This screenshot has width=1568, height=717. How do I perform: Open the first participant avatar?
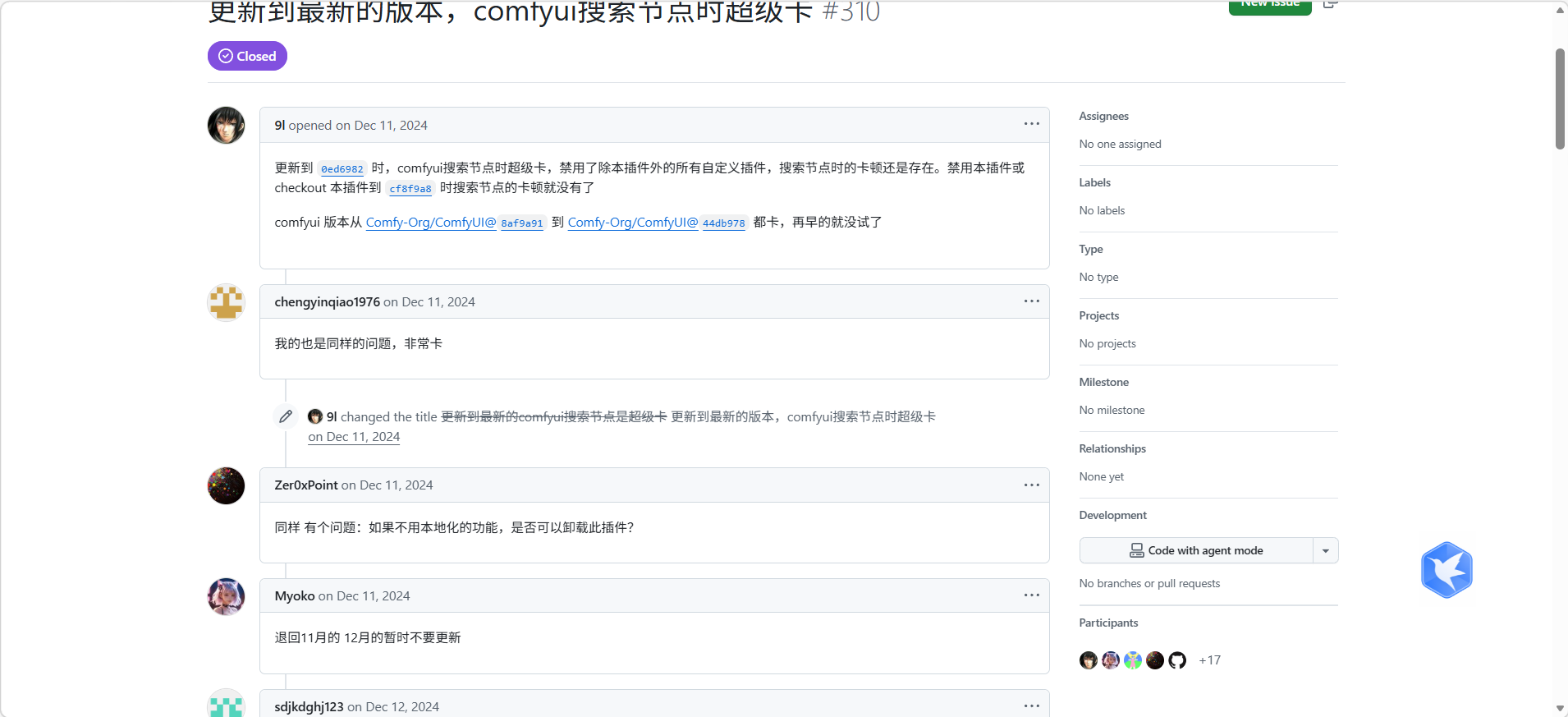pyautogui.click(x=1089, y=660)
